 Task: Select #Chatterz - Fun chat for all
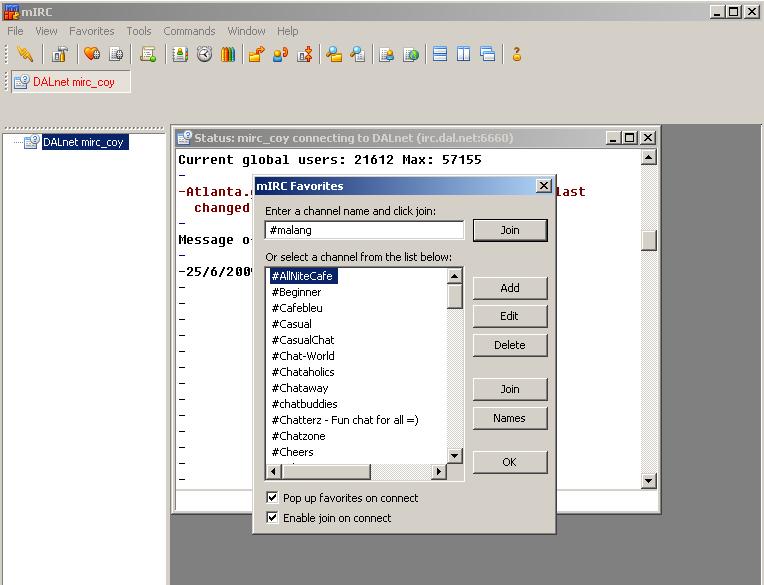point(345,420)
